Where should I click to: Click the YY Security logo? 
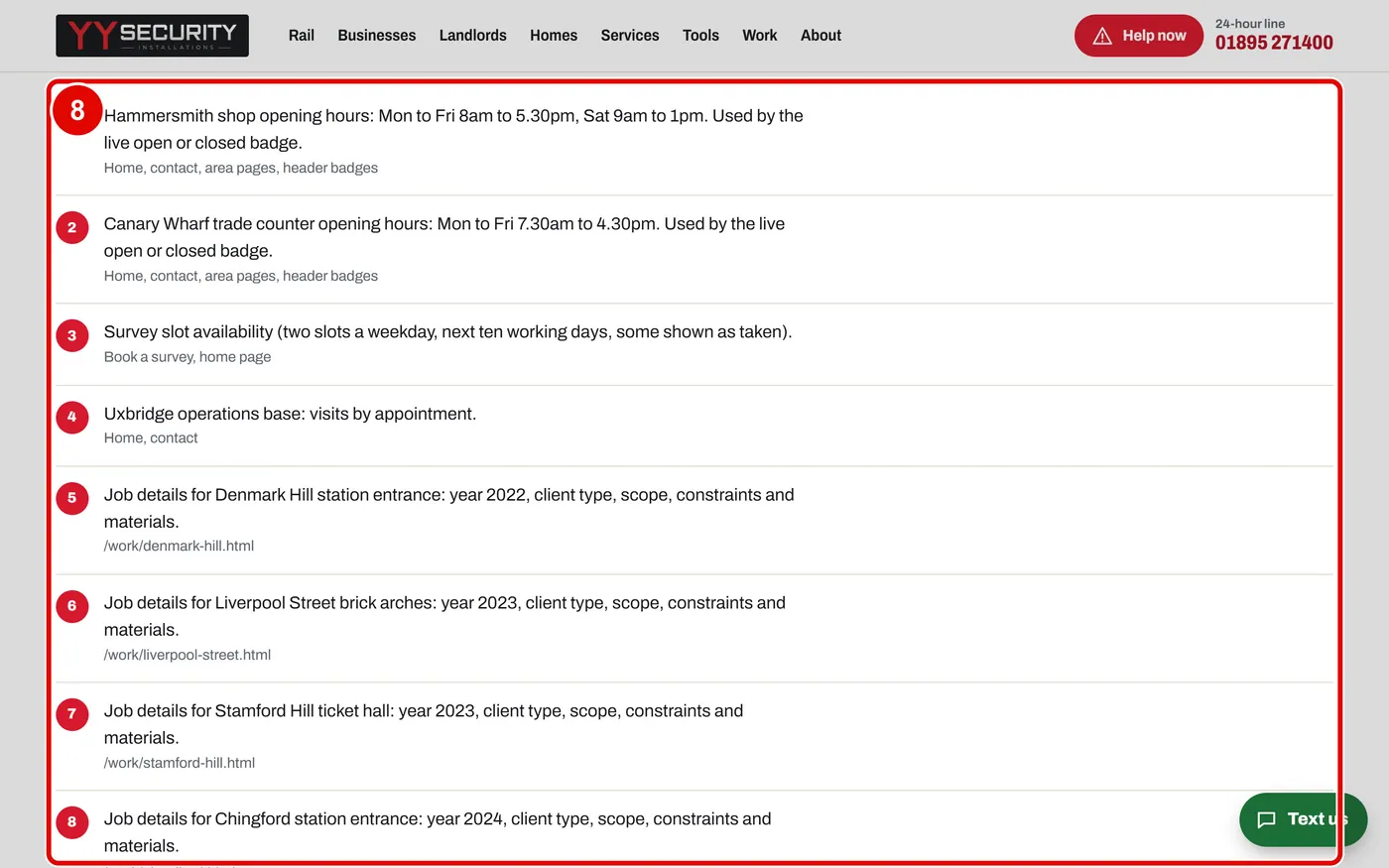coord(152,36)
